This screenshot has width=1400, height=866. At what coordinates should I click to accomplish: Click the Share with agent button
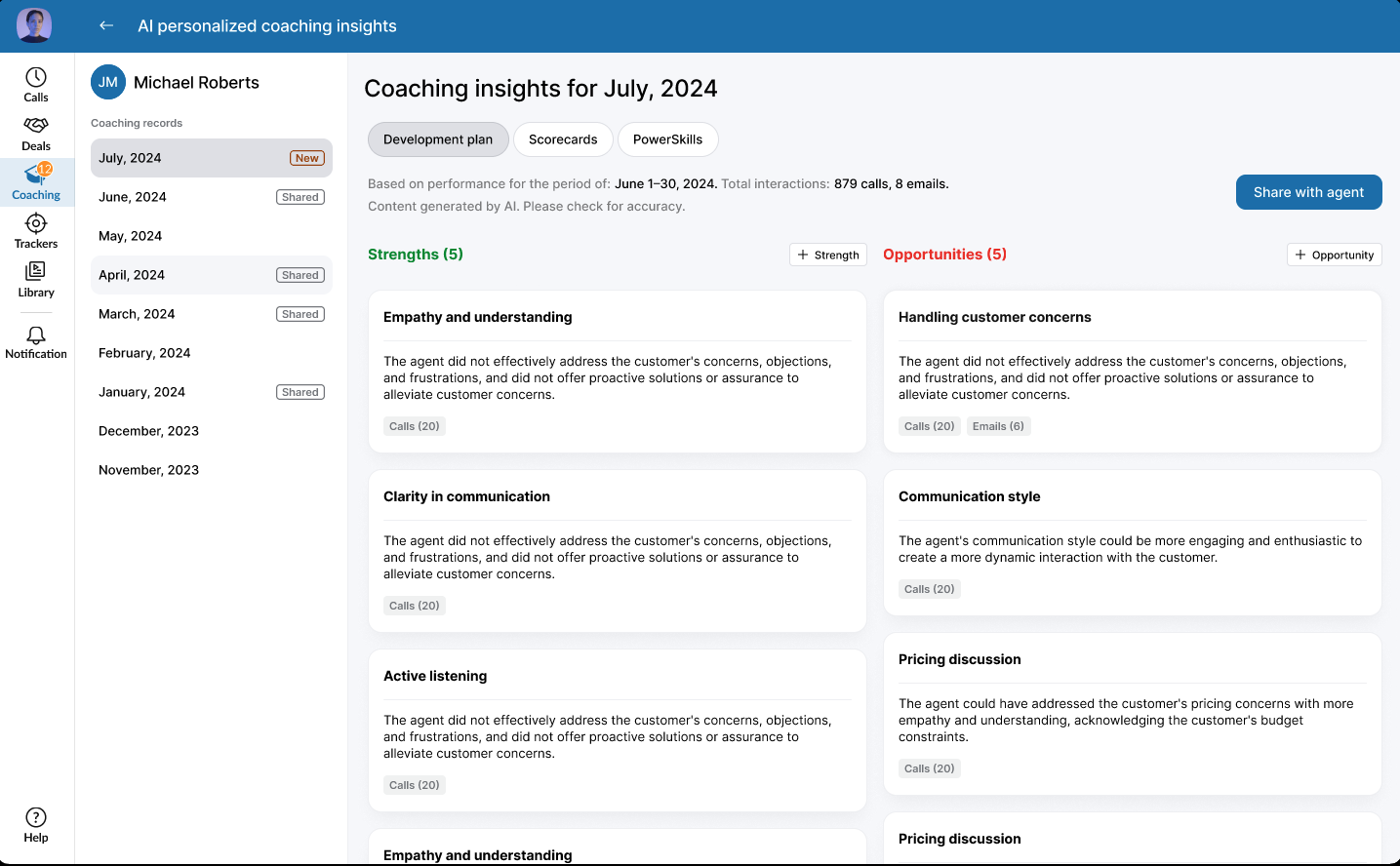coord(1308,192)
